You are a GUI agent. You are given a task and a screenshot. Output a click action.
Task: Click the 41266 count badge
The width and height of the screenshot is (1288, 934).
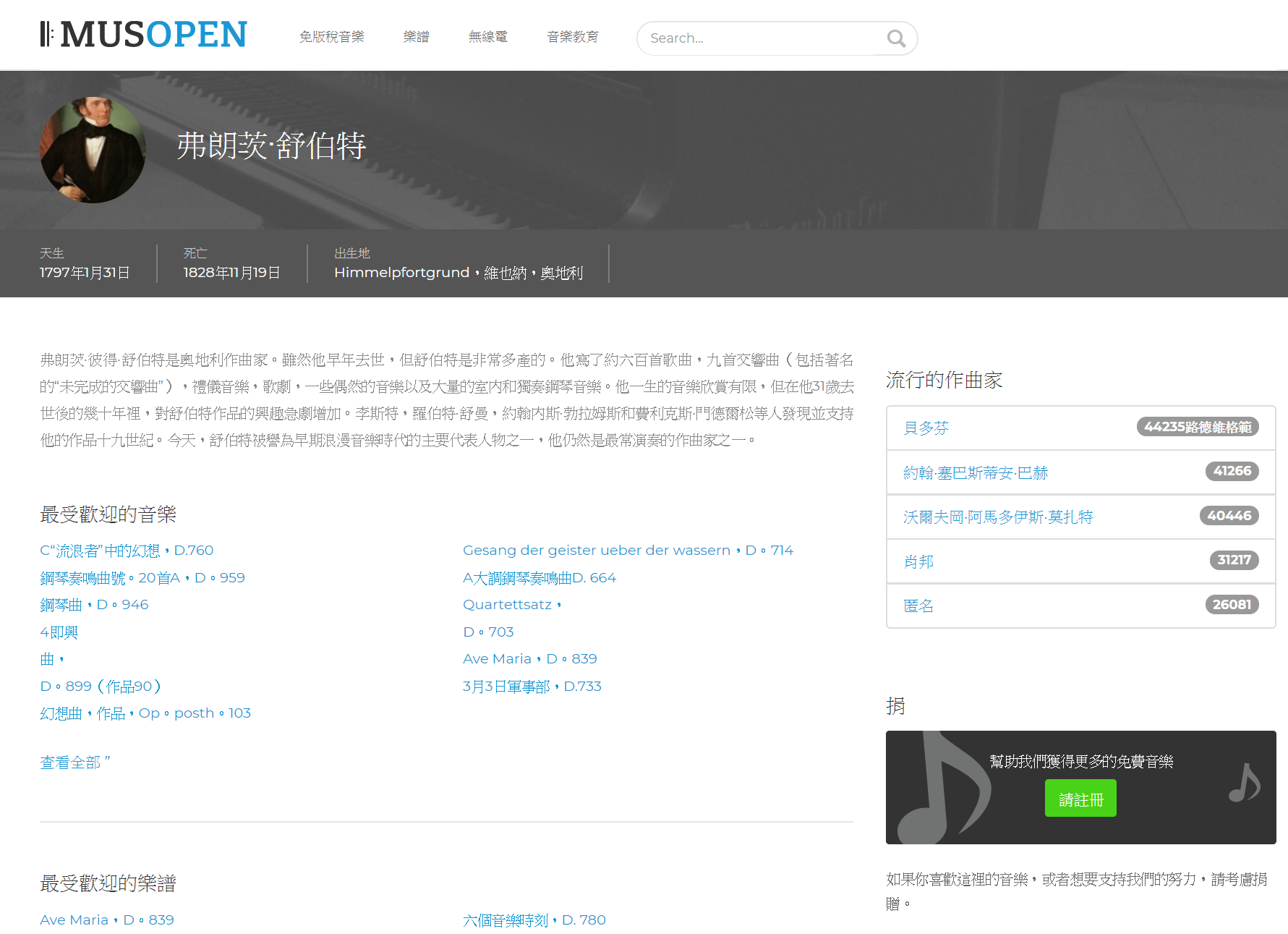(1232, 471)
